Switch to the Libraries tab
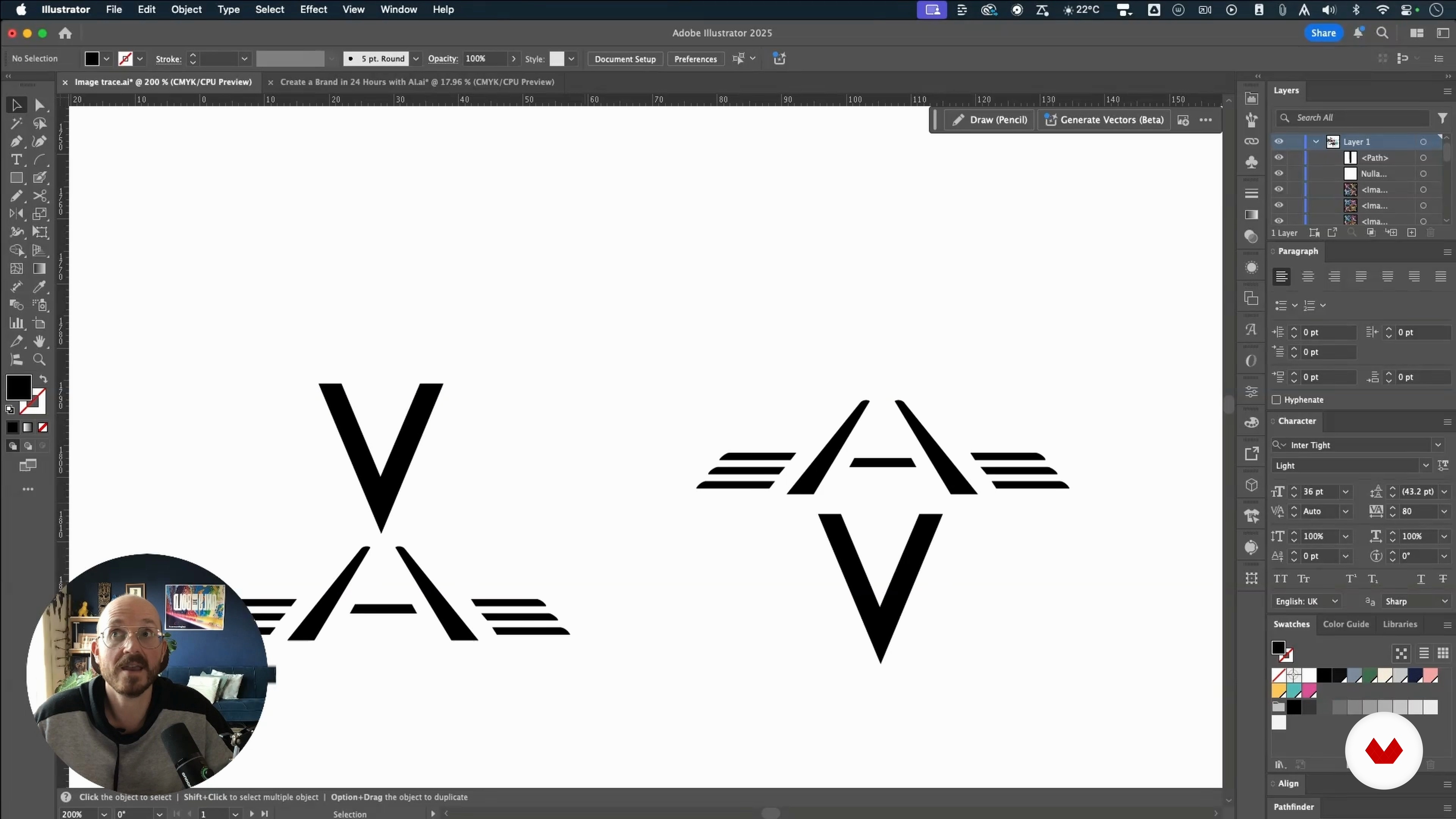Screen dimensions: 1456x819 coord(1400,624)
